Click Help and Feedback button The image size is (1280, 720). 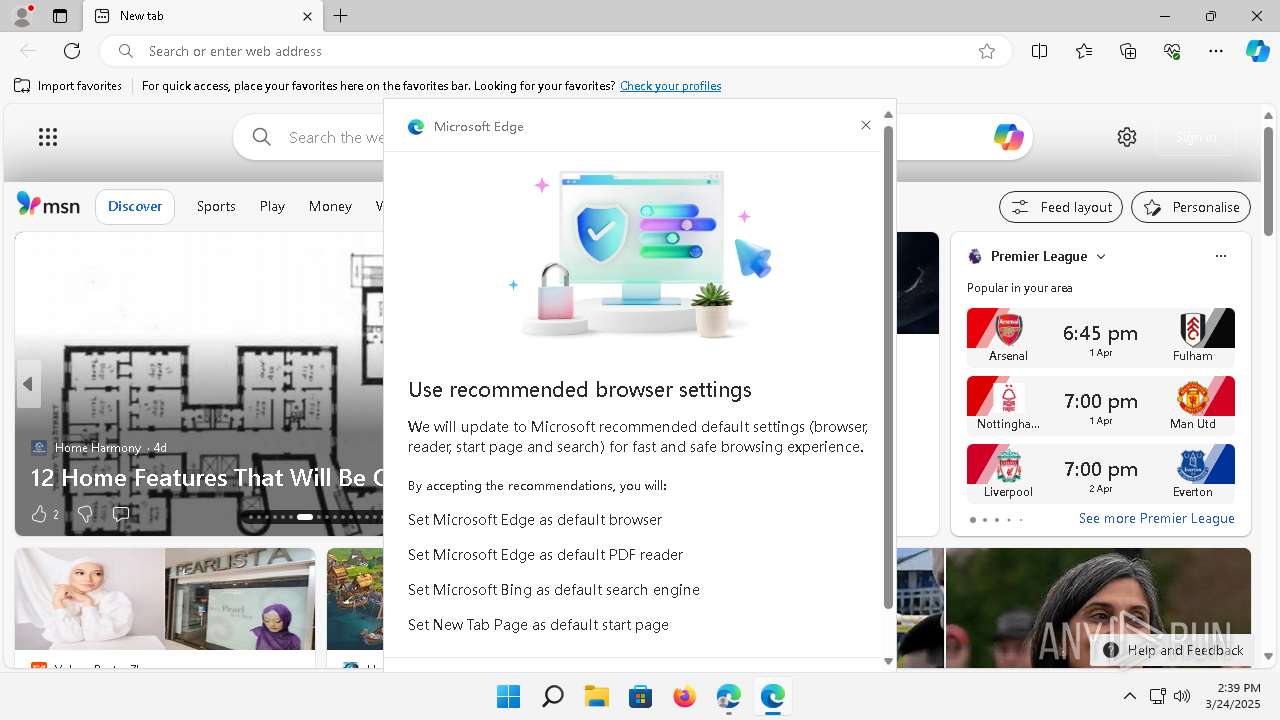click(1173, 650)
